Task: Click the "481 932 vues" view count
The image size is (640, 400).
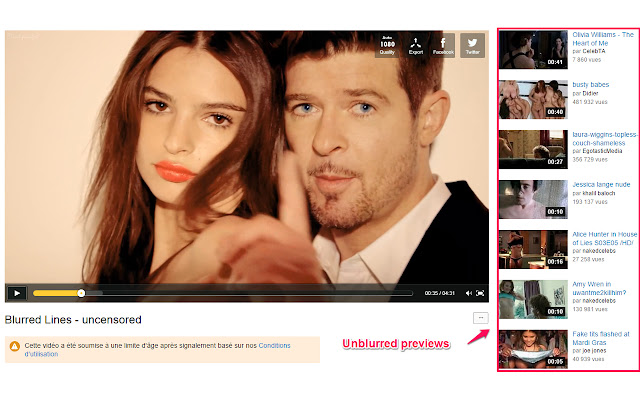Action: (590, 102)
